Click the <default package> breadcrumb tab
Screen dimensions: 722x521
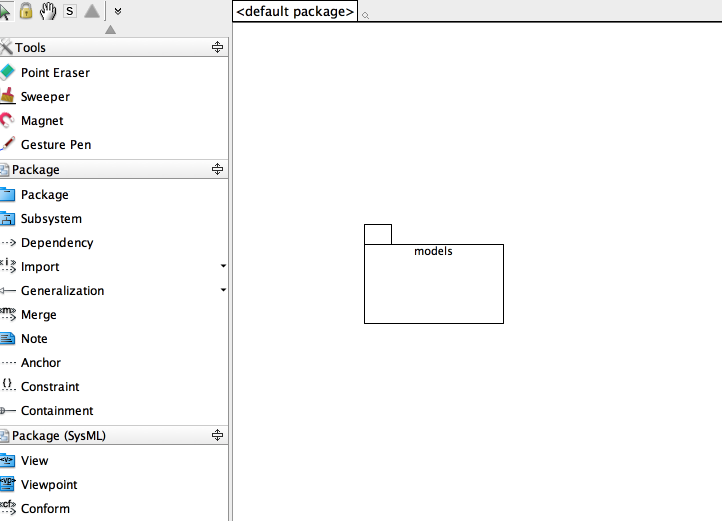pyautogui.click(x=295, y=11)
